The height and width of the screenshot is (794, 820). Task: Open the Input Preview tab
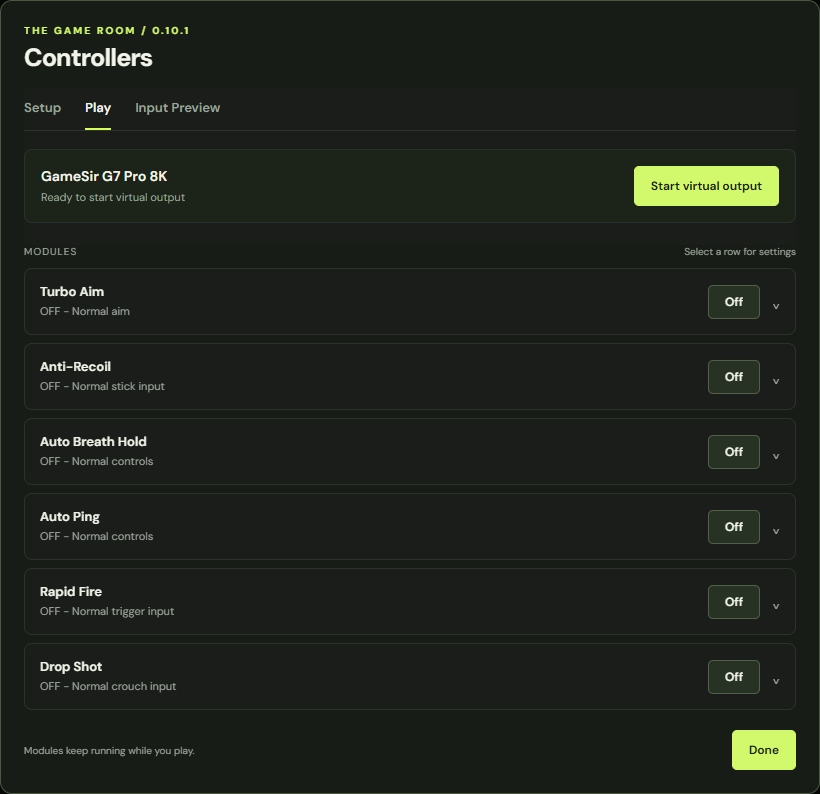point(177,108)
